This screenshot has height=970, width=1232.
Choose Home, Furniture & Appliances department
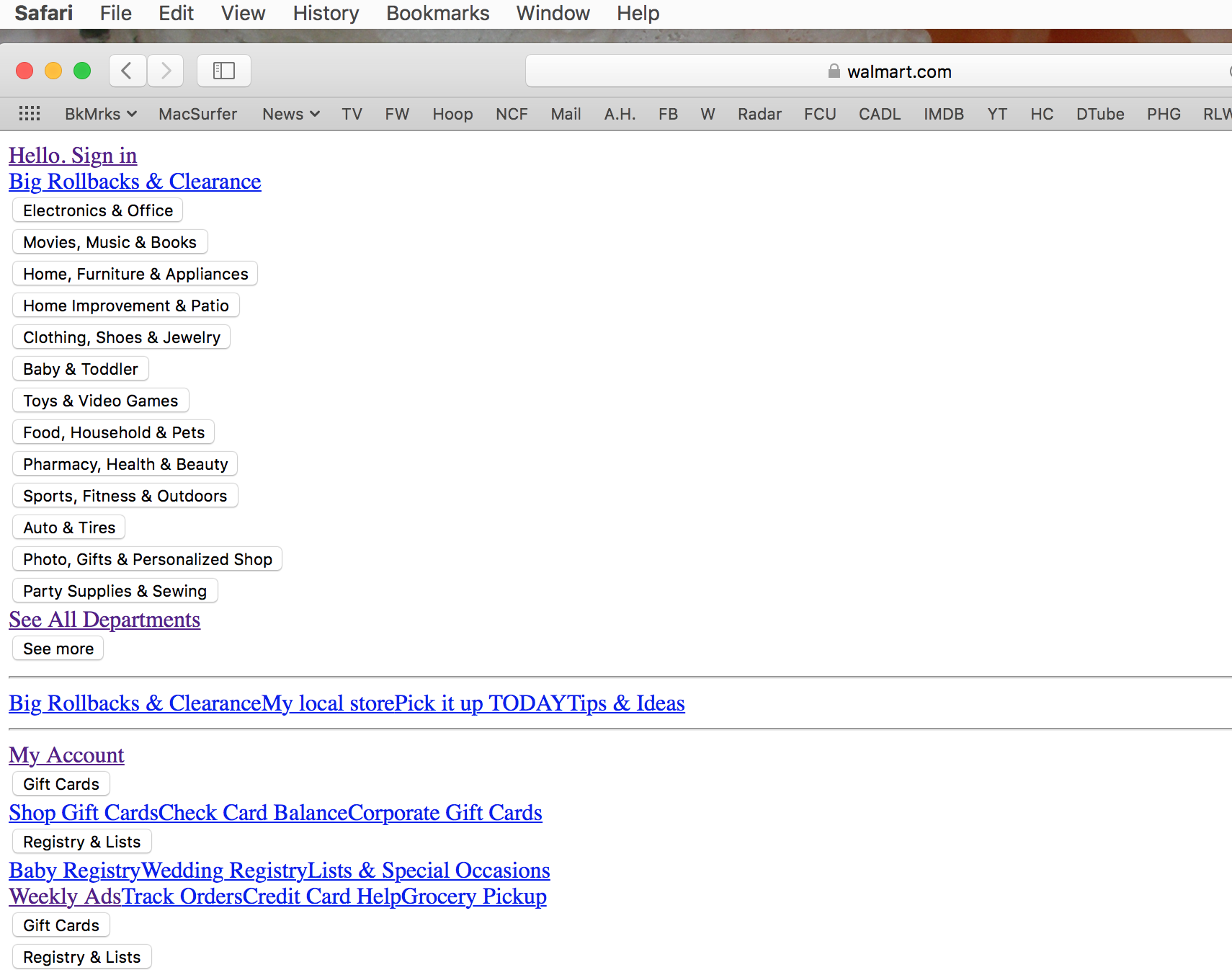[x=135, y=274]
